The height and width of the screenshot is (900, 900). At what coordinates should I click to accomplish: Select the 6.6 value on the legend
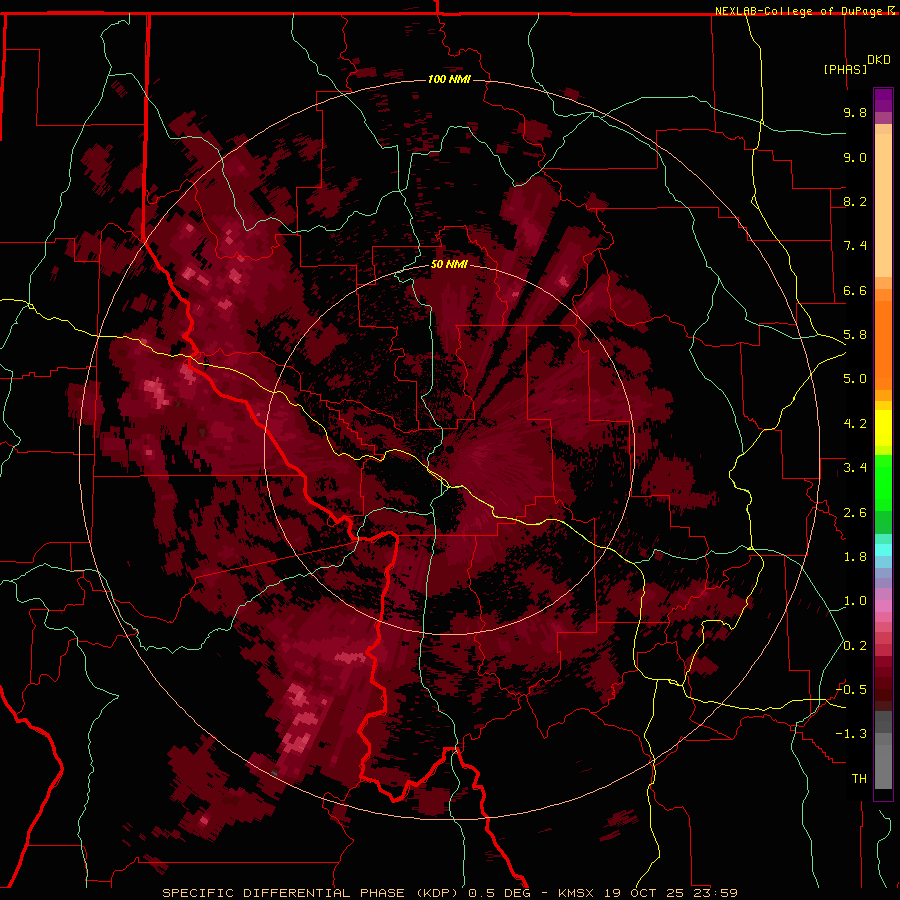click(855, 290)
